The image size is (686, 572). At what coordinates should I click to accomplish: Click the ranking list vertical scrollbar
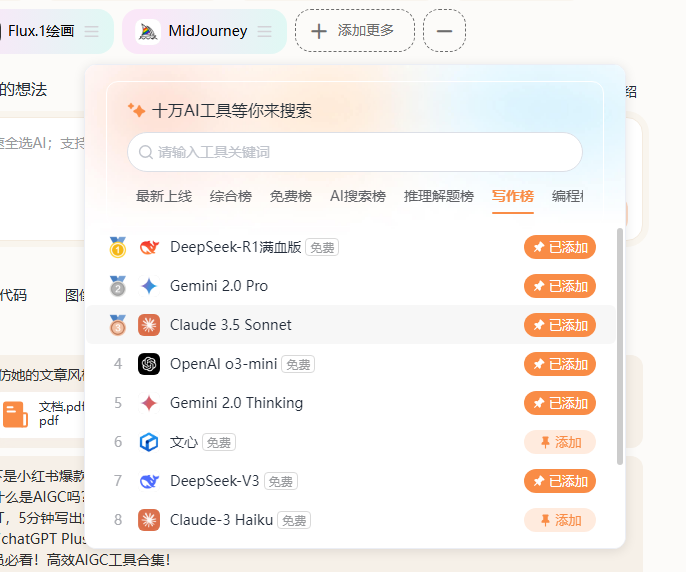point(620,346)
